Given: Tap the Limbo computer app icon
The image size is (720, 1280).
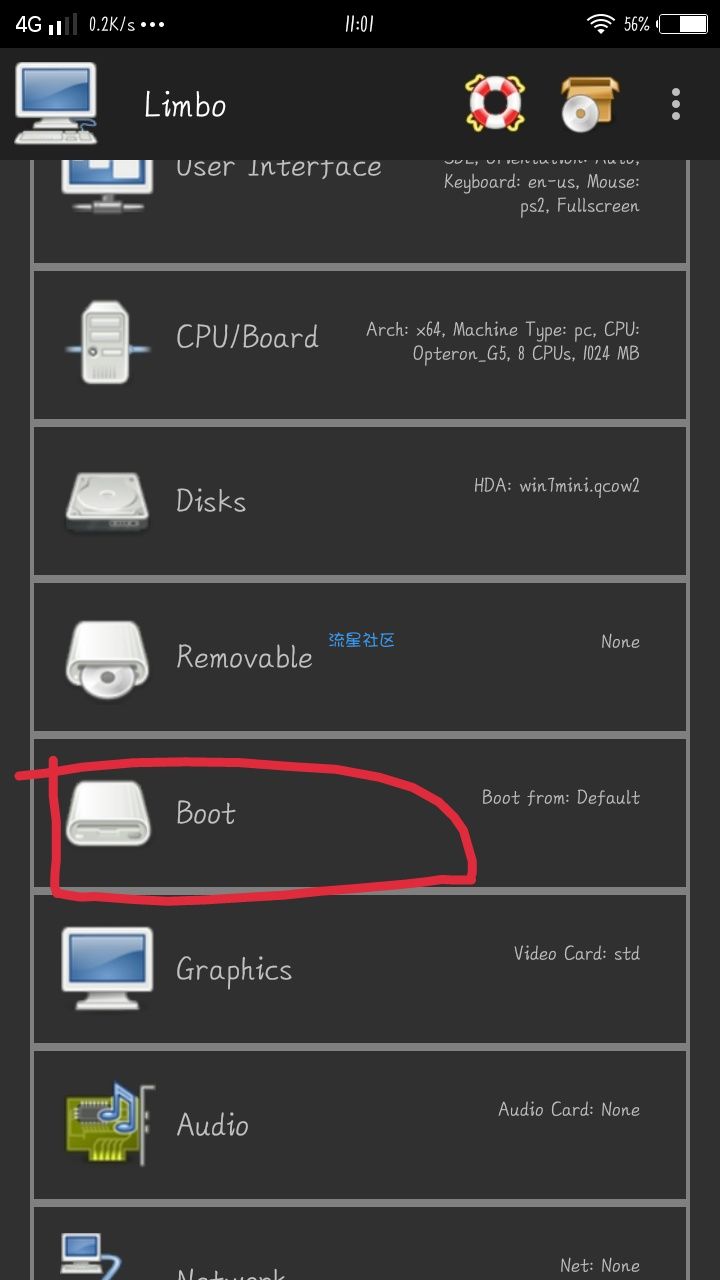Looking at the screenshot, I should click(56, 104).
